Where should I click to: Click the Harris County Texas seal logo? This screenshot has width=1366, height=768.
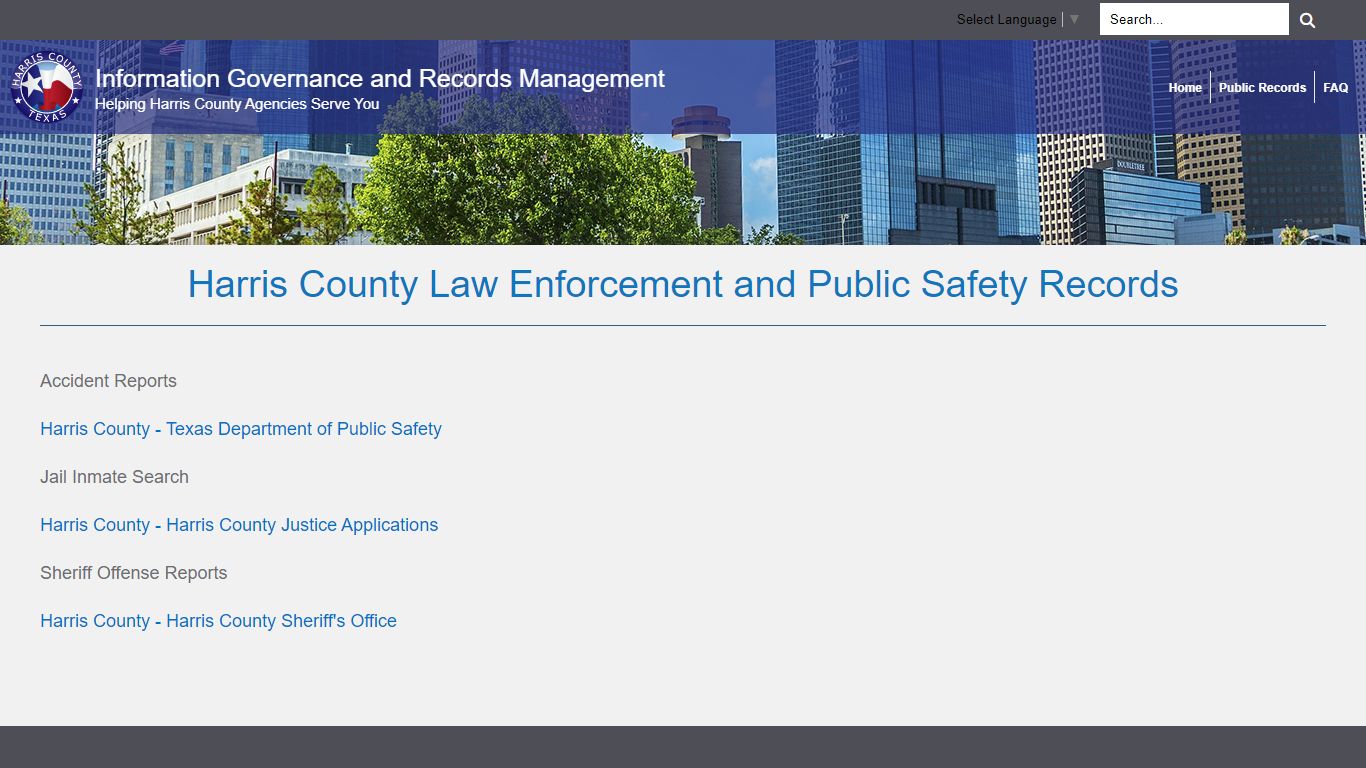tap(47, 87)
